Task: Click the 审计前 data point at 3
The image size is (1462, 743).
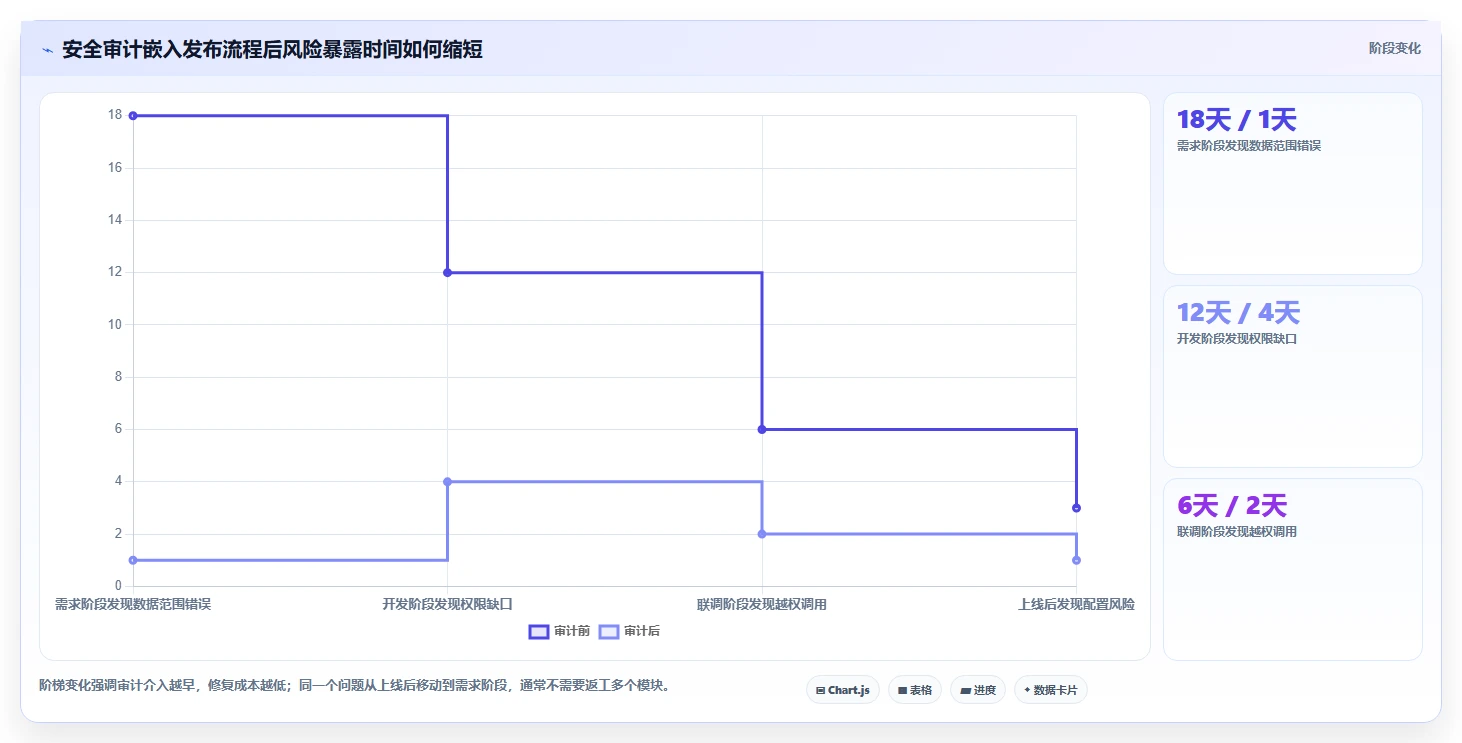Action: 1076,508
